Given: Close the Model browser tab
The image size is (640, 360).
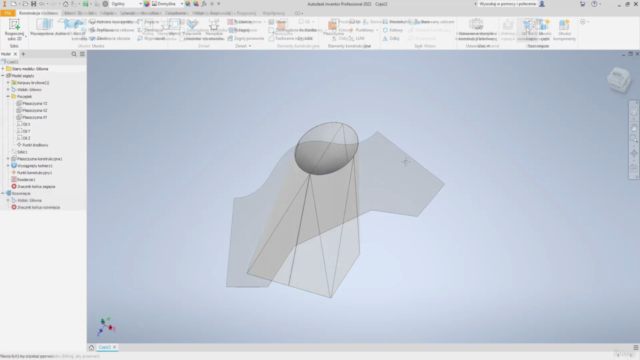Looking at the screenshot, I should pyautogui.click(x=16, y=54).
